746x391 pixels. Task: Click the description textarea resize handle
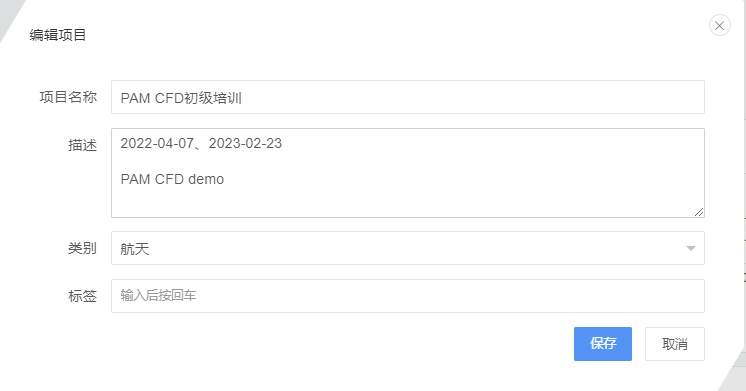(x=699, y=212)
